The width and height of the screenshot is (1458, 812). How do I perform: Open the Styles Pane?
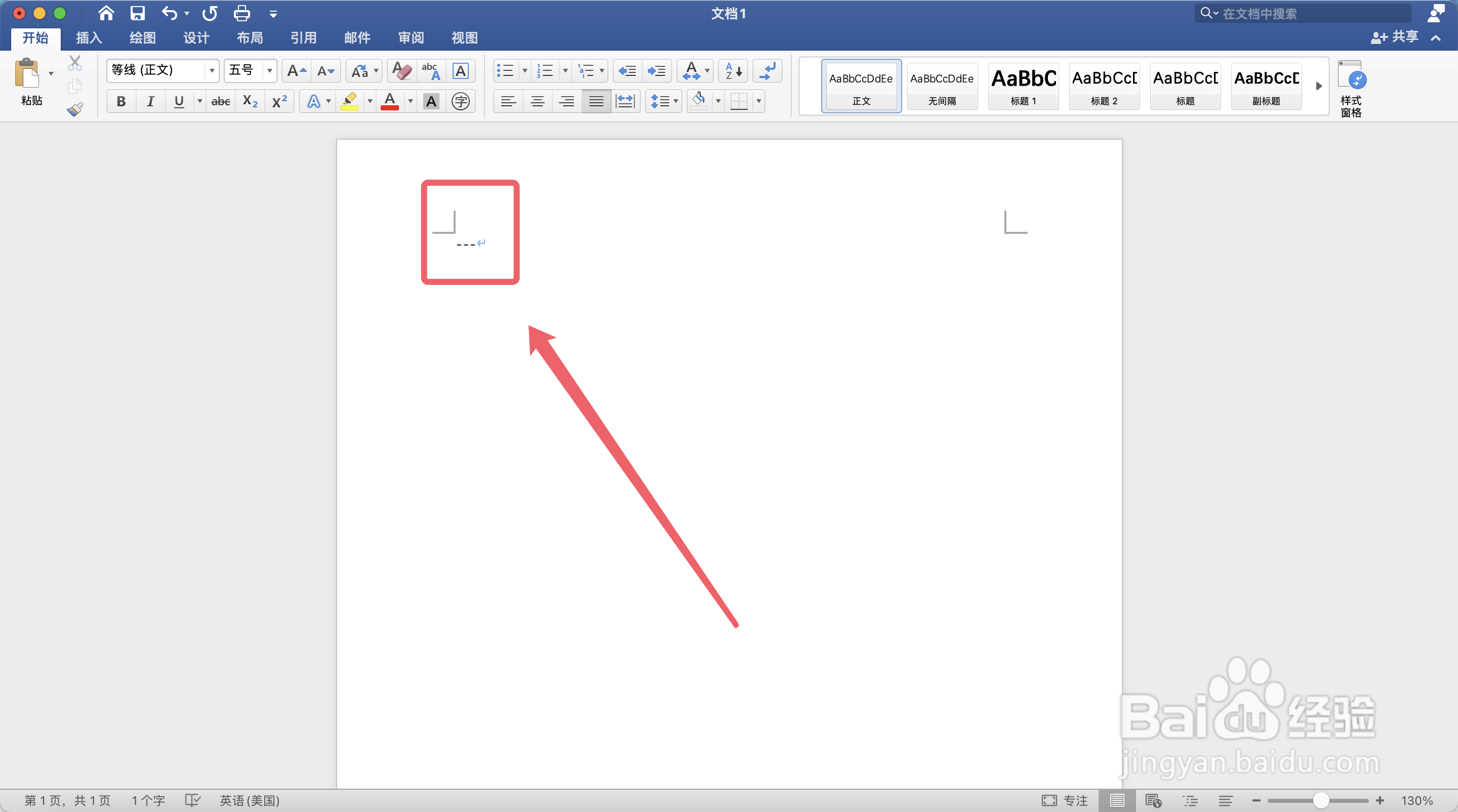tap(1352, 89)
